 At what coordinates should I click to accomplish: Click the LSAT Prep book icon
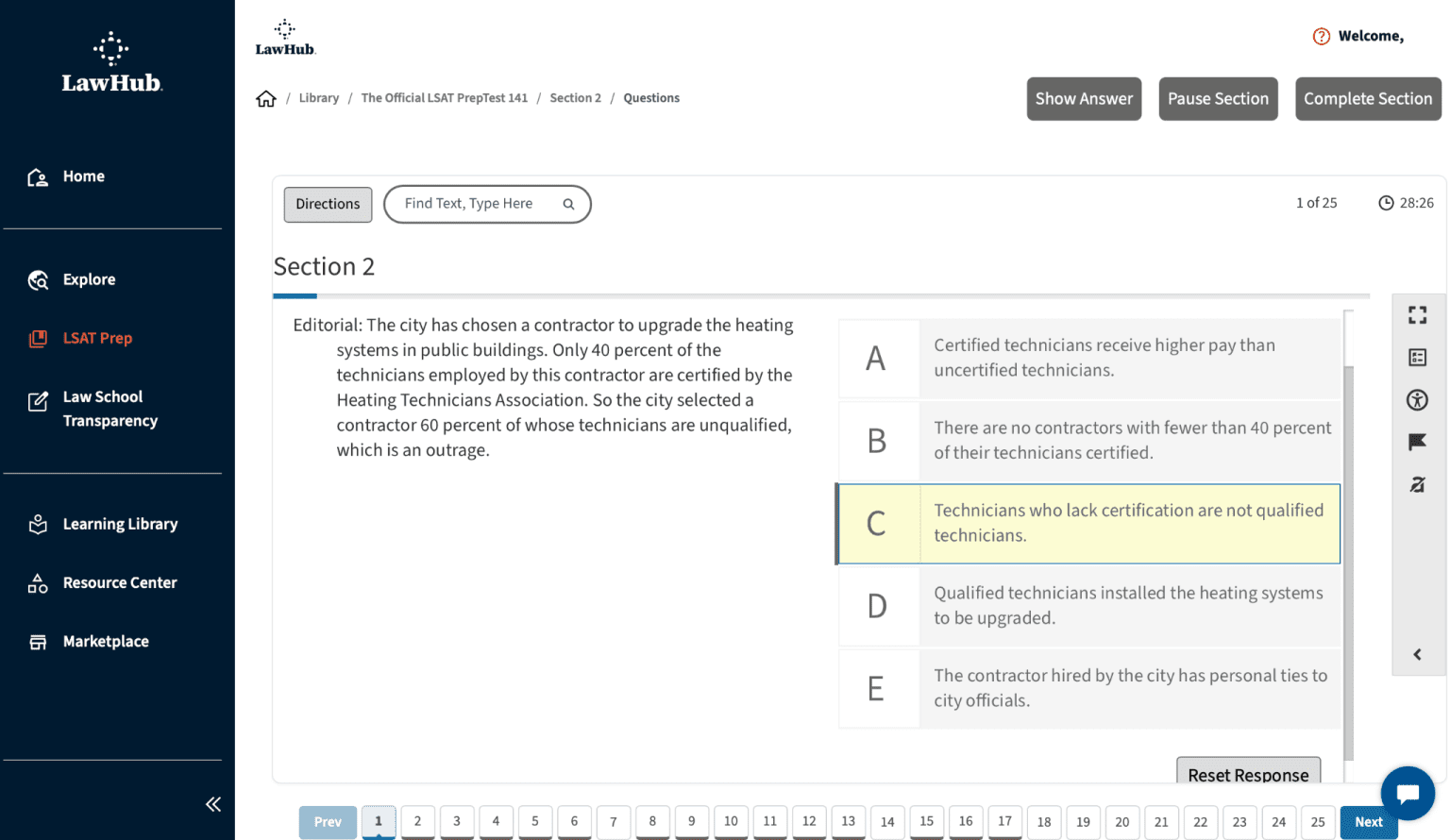[x=38, y=339]
